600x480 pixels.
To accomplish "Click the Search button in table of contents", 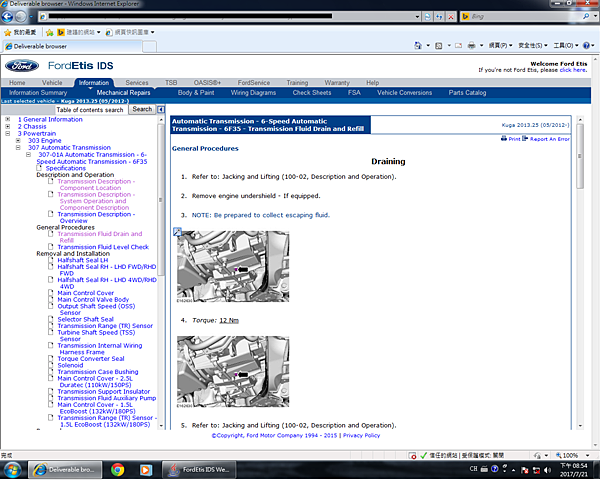I will 142,109.
